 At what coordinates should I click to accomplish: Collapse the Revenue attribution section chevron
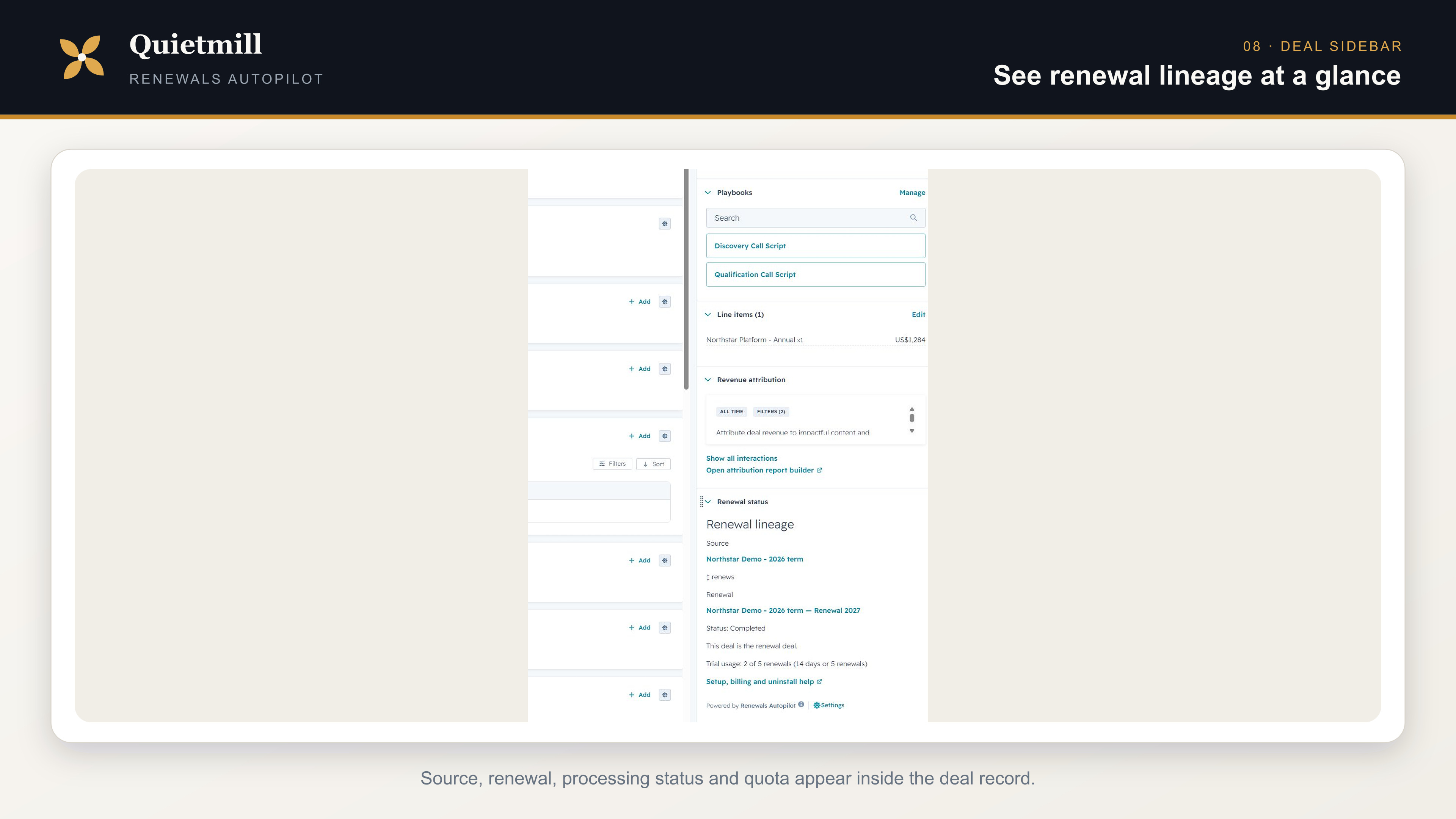tap(708, 380)
